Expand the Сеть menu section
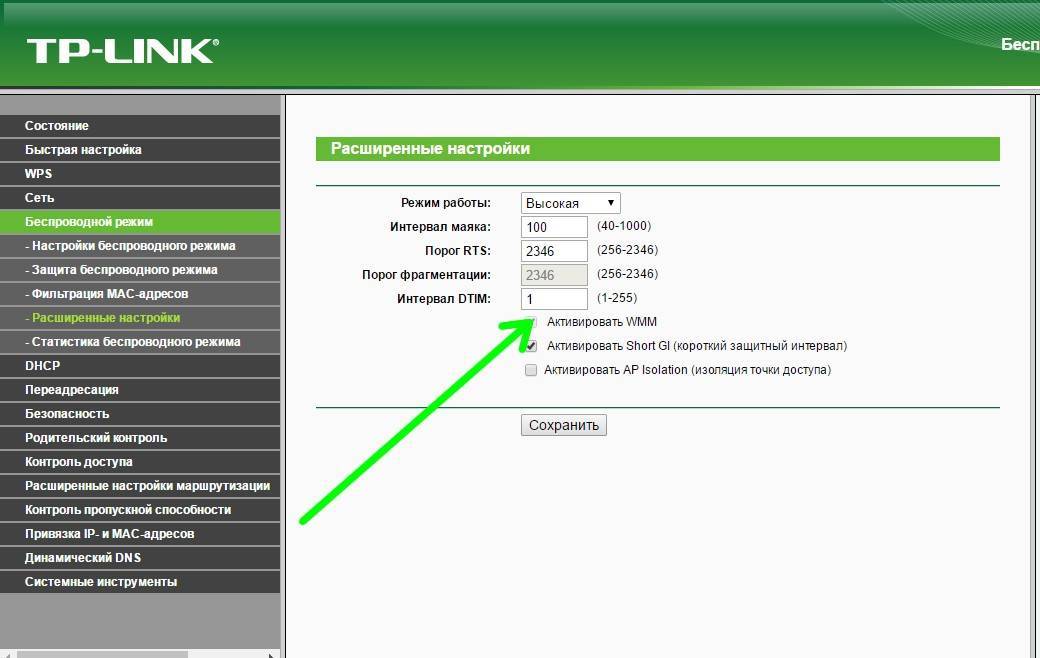Viewport: 1040px width, 658px height. click(x=40, y=198)
